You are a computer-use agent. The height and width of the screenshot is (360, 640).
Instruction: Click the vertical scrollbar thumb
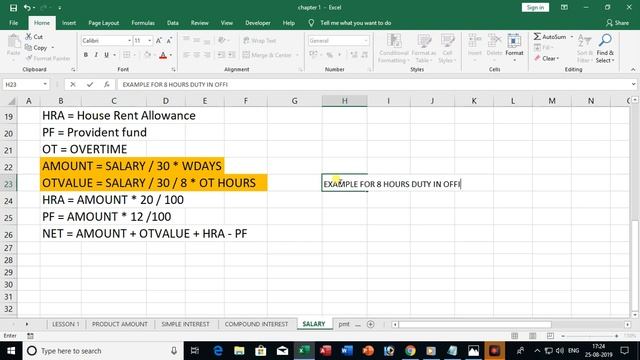pyautogui.click(x=635, y=266)
